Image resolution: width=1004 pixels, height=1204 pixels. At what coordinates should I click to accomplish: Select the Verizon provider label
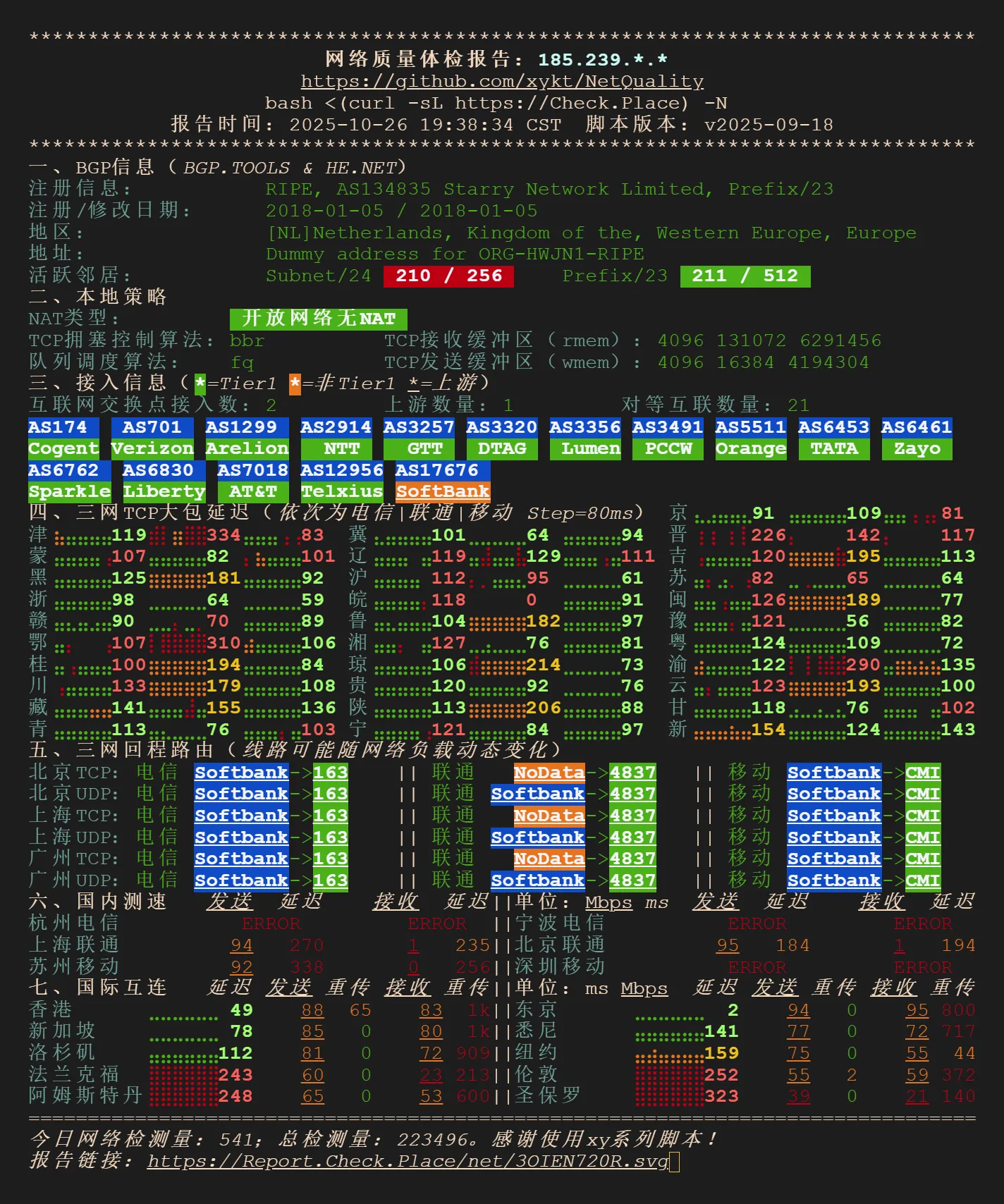(x=152, y=449)
